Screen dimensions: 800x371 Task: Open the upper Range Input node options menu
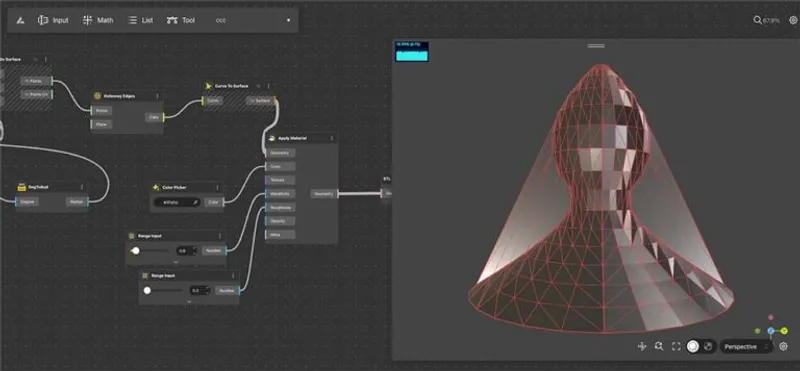pyautogui.click(x=220, y=236)
